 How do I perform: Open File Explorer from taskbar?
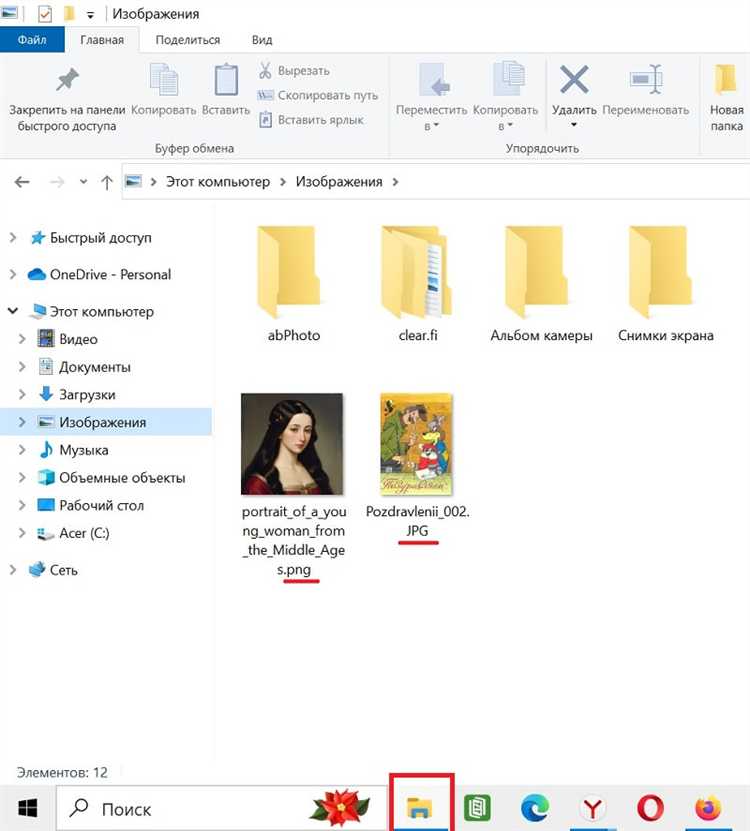[421, 808]
